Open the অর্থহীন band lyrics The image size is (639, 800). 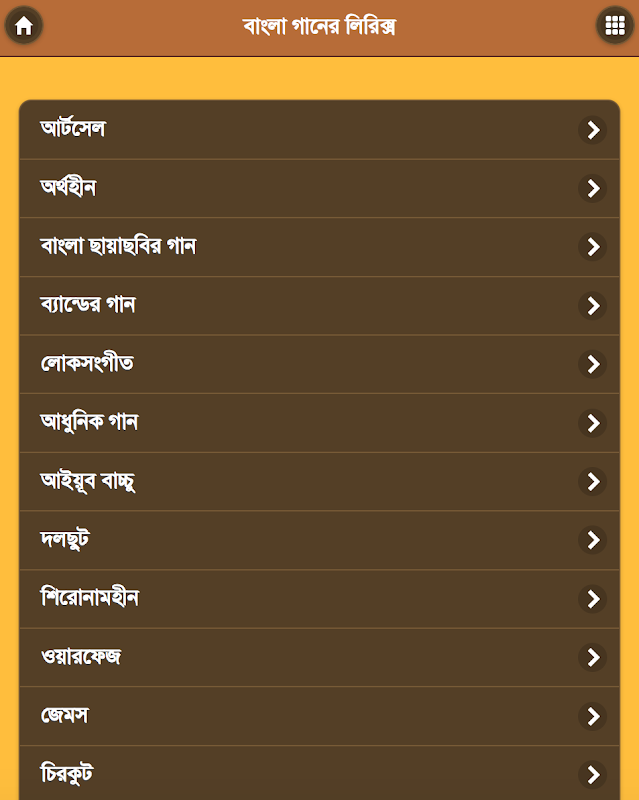coord(68,188)
